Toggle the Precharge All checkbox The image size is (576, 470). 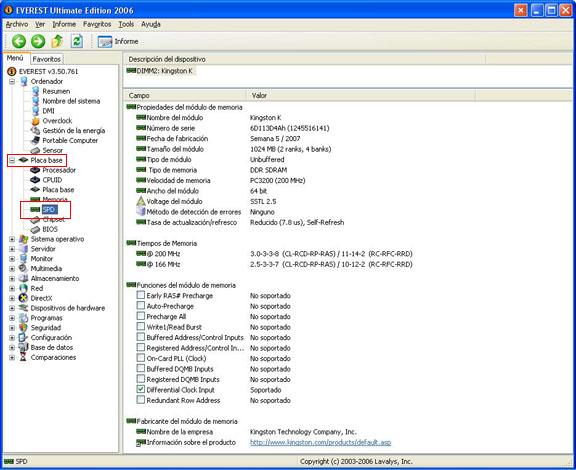[x=141, y=316]
